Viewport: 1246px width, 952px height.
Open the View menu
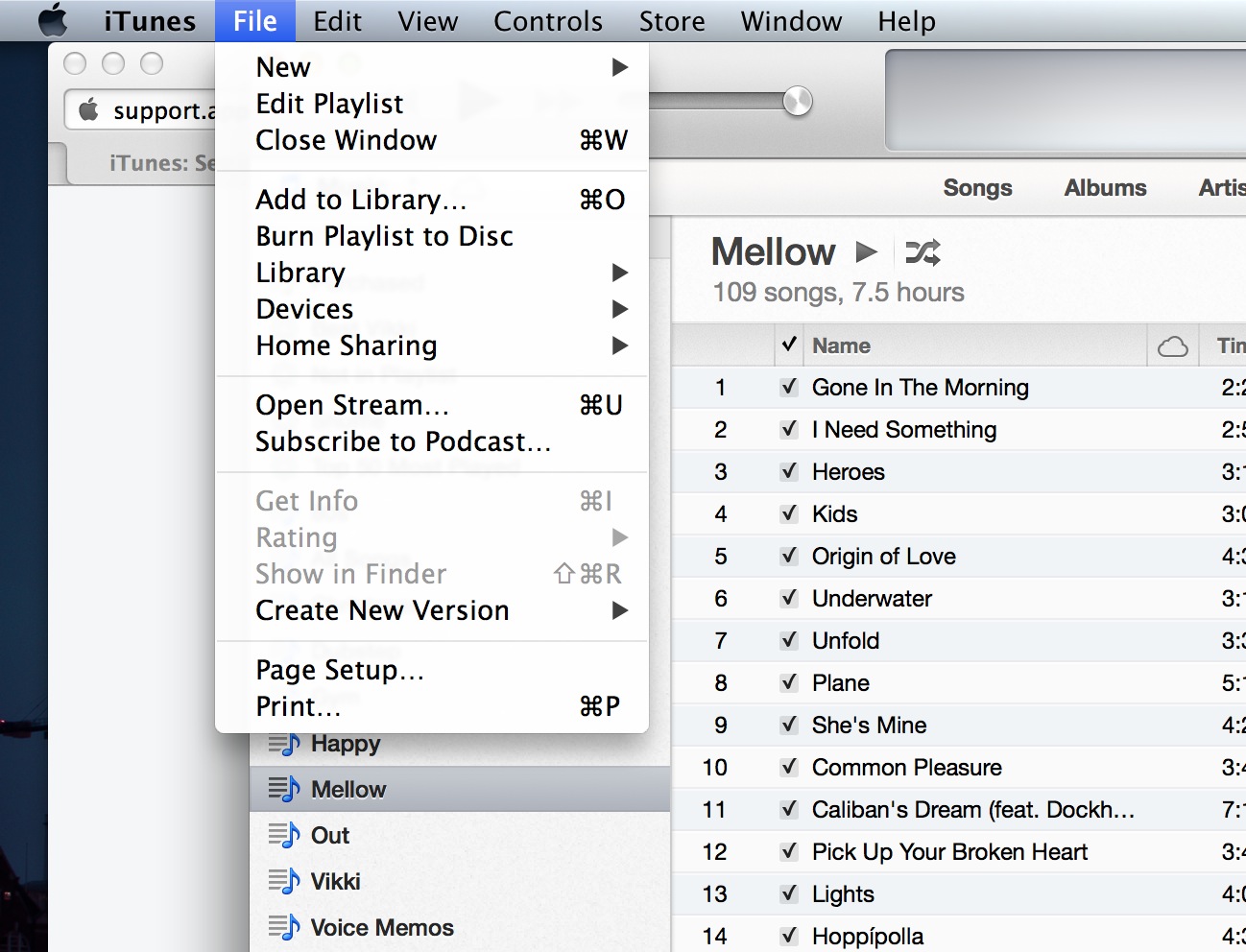[x=428, y=21]
